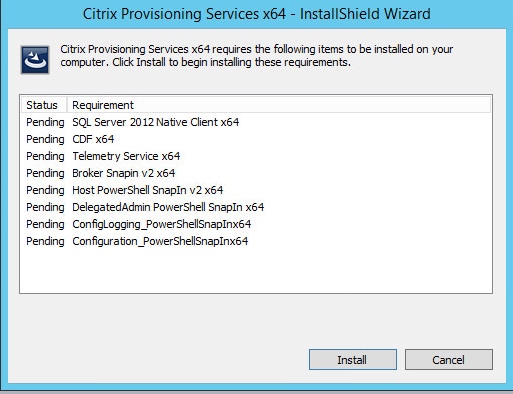513x394 pixels.
Task: Highlight Telemetry Service x64 entry
Action: (x=126, y=156)
